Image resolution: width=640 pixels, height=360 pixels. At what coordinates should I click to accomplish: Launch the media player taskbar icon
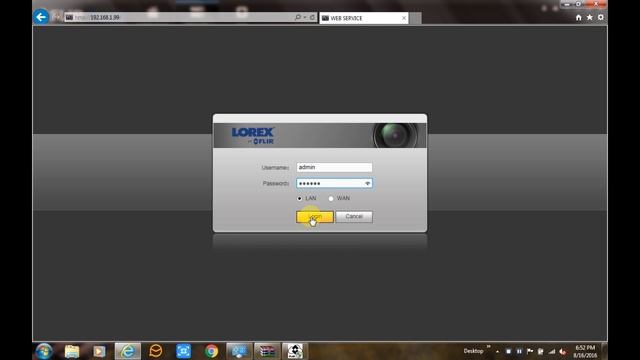(x=99, y=351)
